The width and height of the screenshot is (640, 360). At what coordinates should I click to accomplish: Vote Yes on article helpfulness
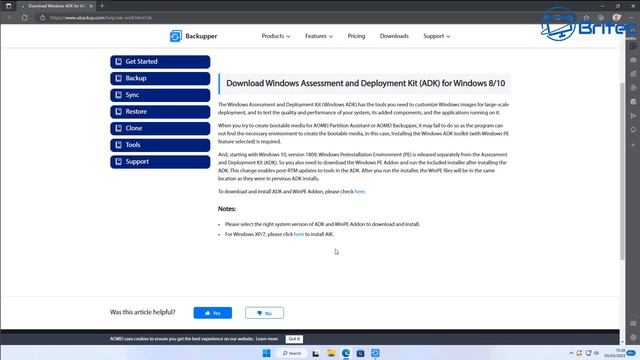(213, 313)
